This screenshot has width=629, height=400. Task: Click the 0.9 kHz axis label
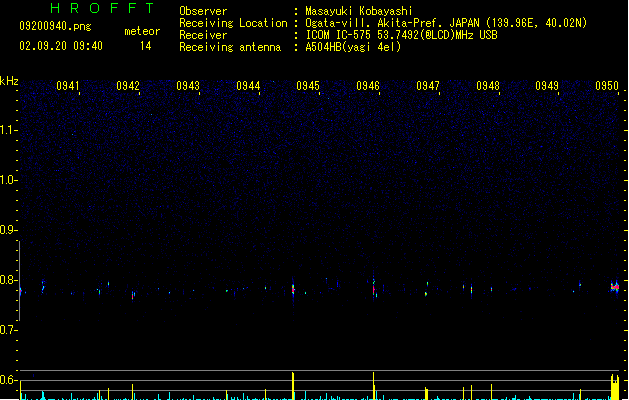tap(8, 230)
